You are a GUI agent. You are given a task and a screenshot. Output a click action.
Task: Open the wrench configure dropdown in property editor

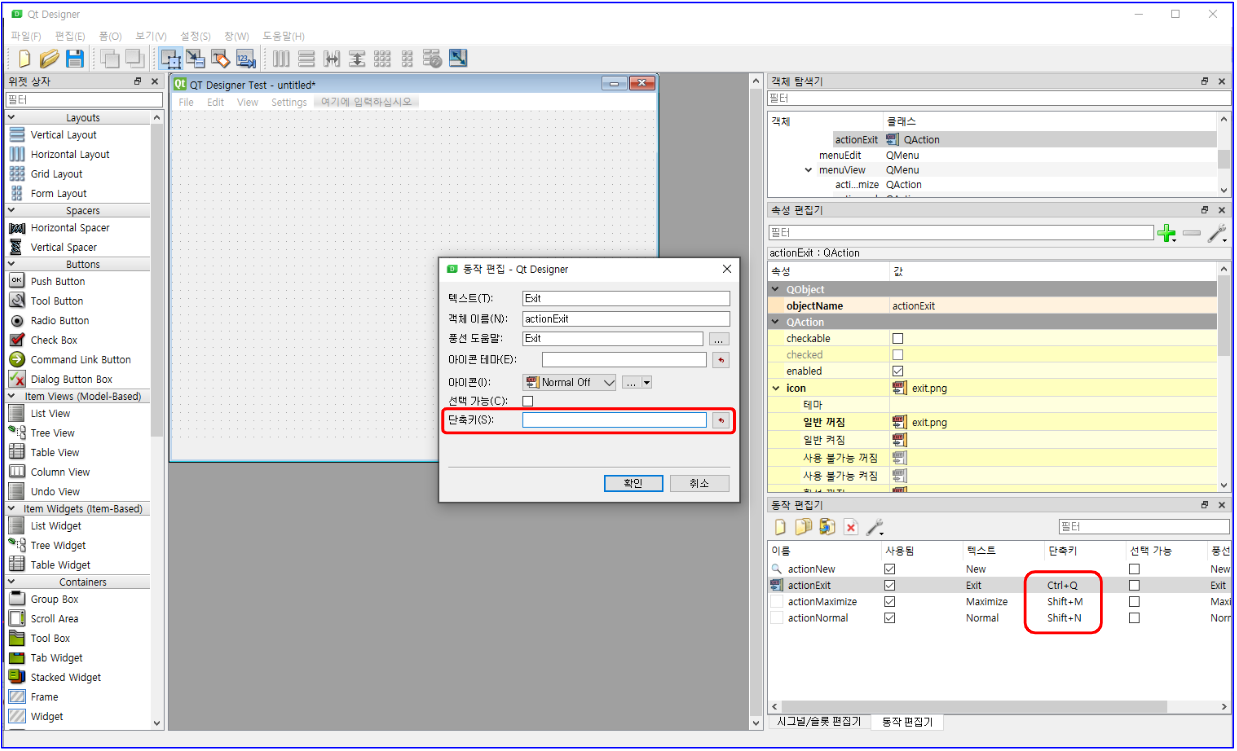(x=1216, y=233)
